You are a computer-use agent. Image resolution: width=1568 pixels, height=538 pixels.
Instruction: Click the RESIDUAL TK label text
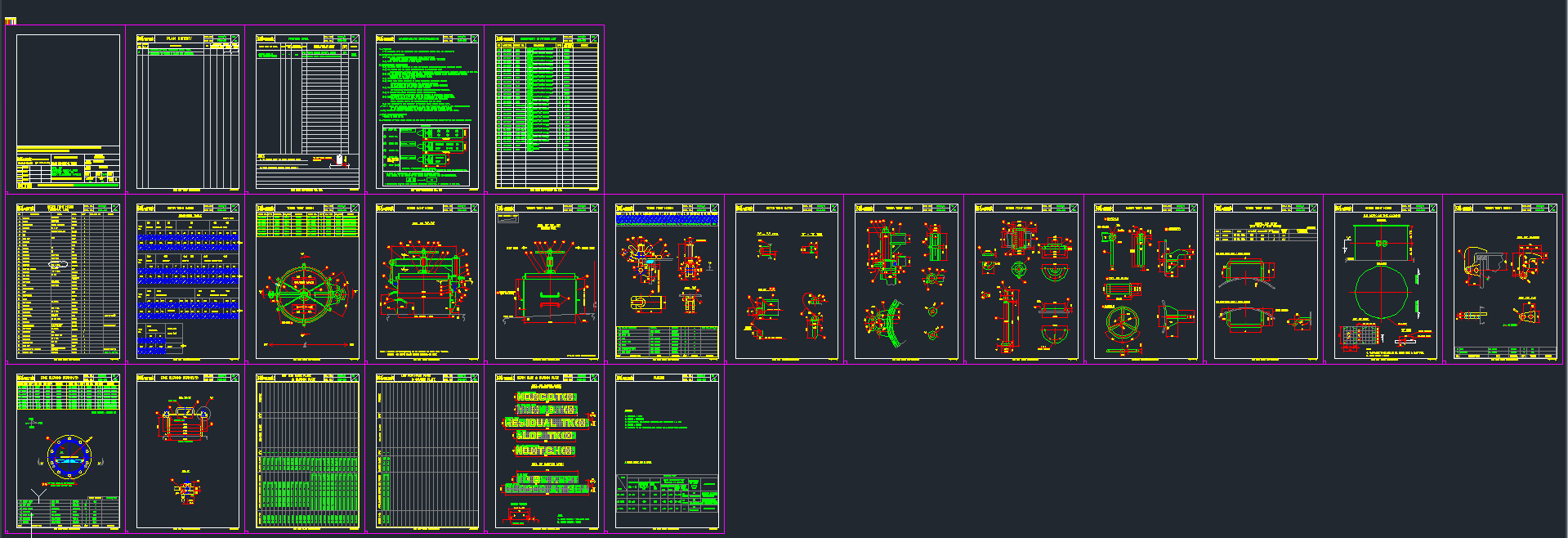546,423
